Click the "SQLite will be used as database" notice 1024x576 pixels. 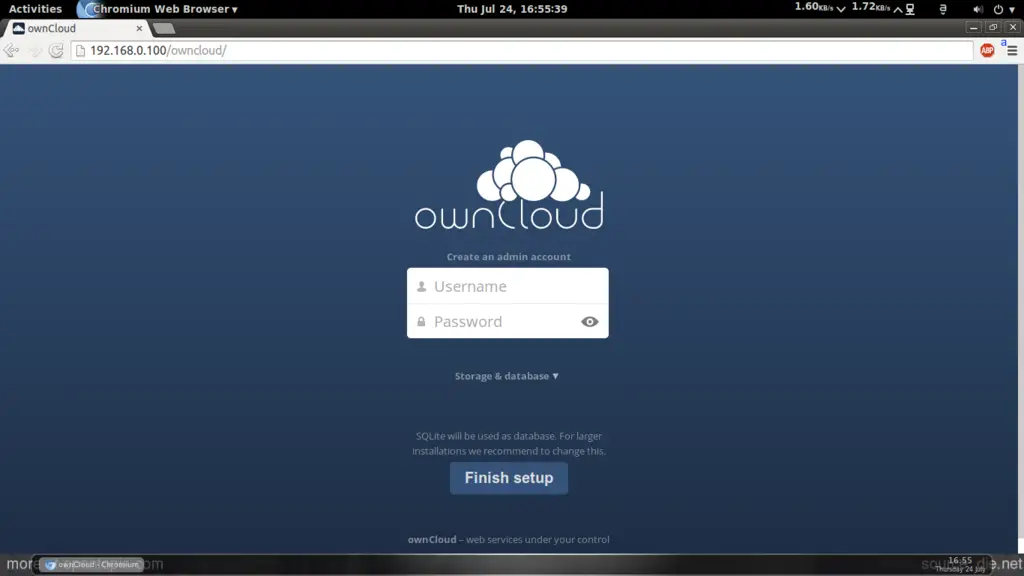pyautogui.click(x=509, y=443)
